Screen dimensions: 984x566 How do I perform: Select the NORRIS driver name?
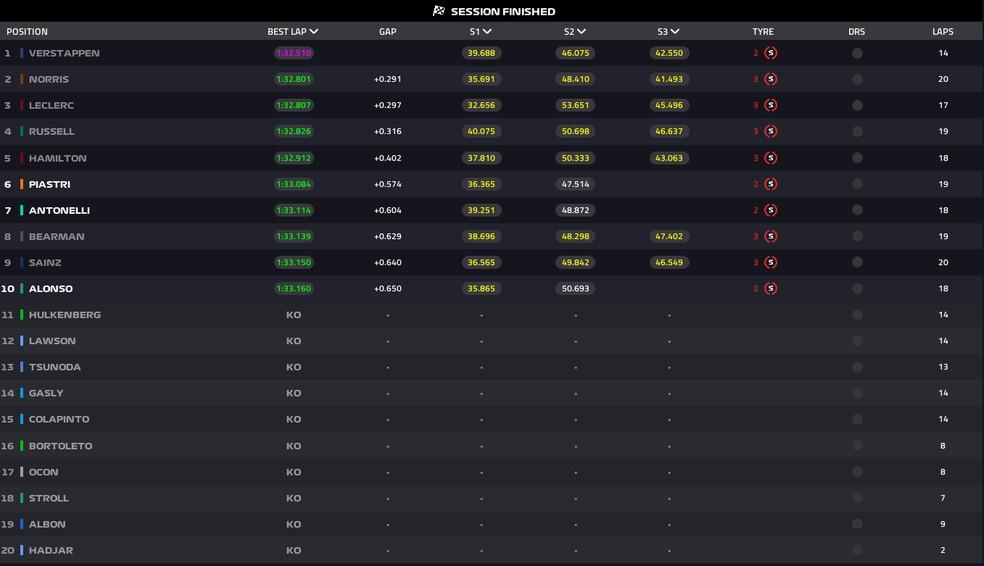[49, 79]
